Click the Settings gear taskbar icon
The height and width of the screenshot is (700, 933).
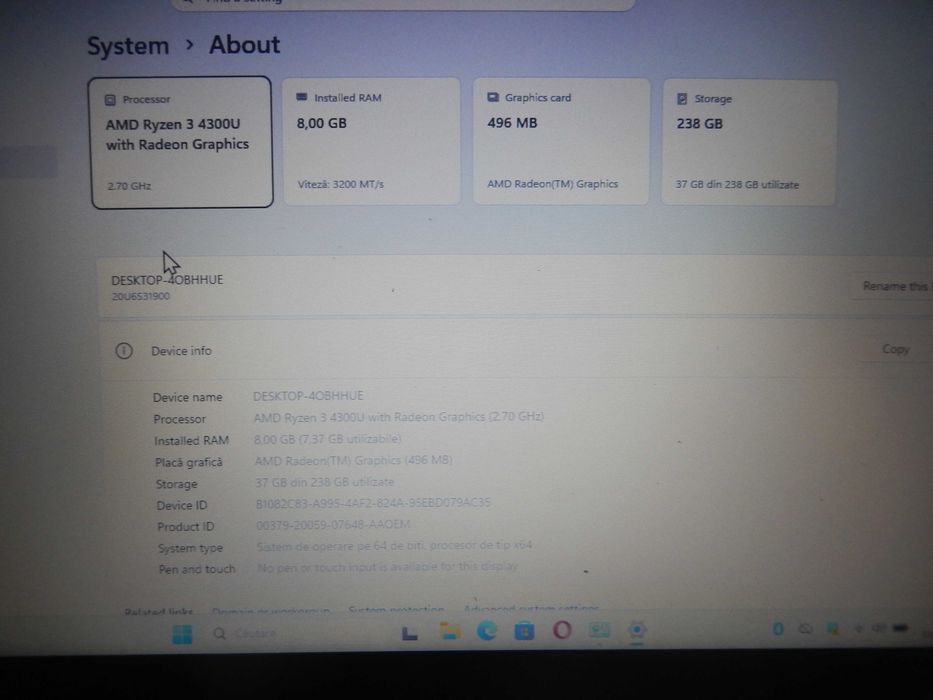(637, 630)
